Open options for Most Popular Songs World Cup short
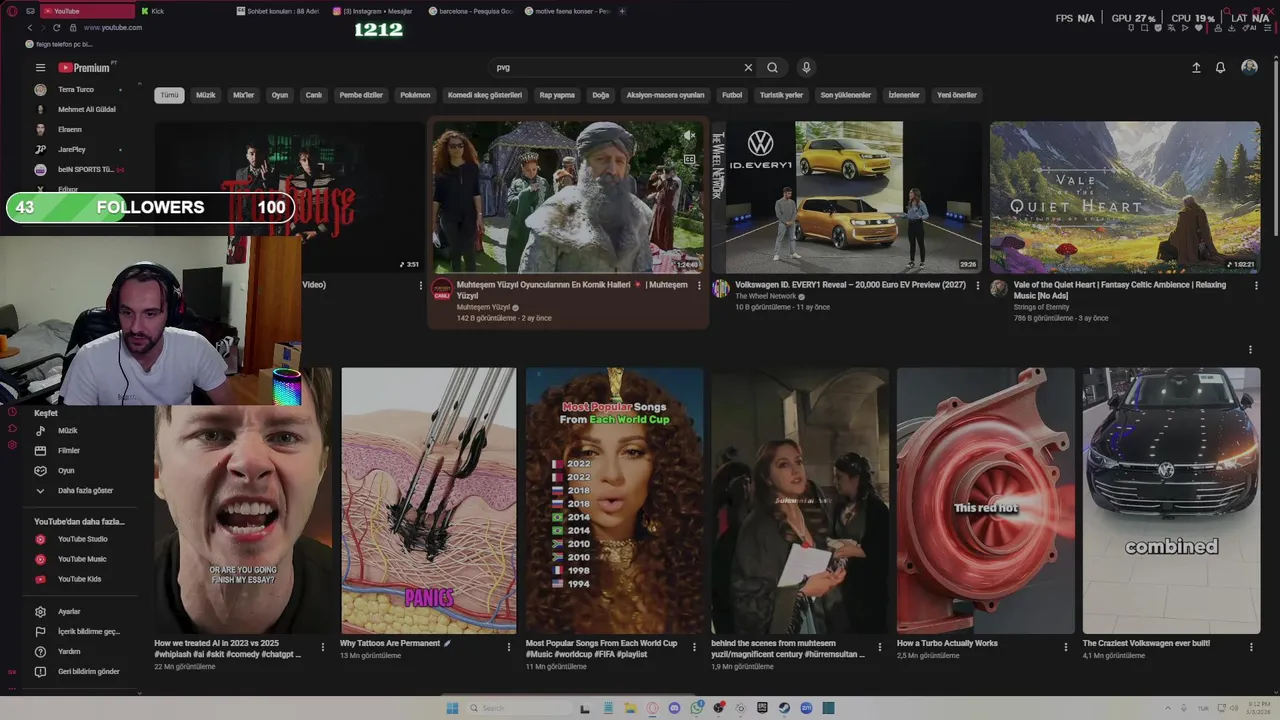 (x=694, y=647)
